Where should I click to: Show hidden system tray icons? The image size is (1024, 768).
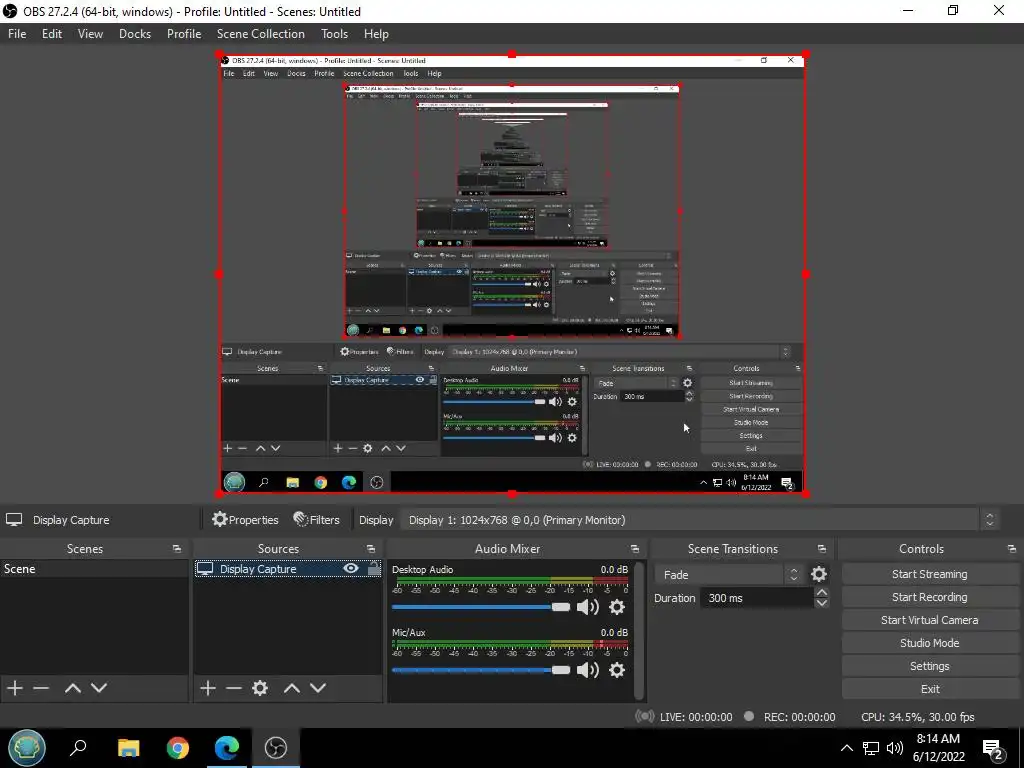846,748
